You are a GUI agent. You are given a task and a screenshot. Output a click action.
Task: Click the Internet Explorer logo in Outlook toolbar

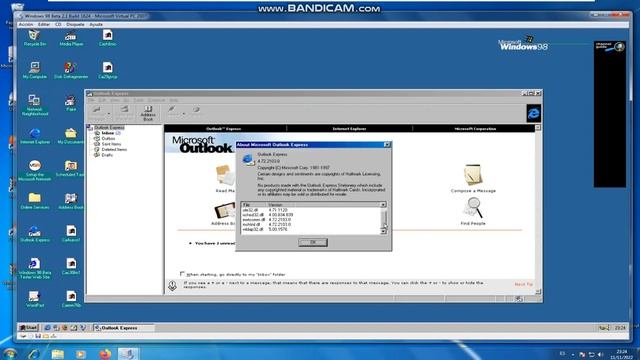[533, 113]
